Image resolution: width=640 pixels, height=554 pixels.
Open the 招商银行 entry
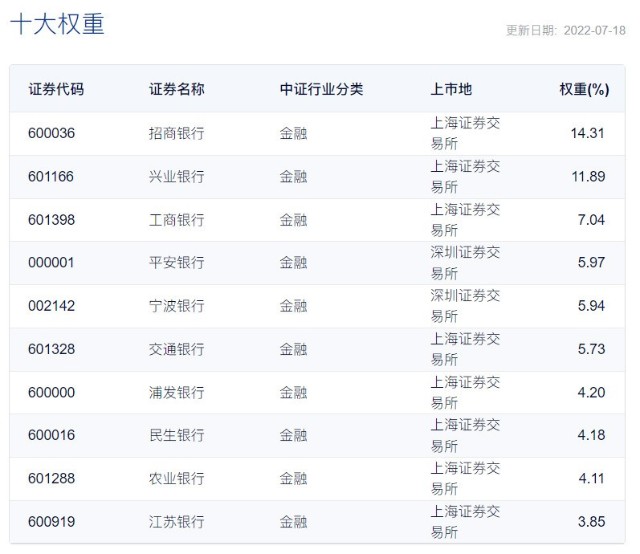pyautogui.click(x=177, y=133)
